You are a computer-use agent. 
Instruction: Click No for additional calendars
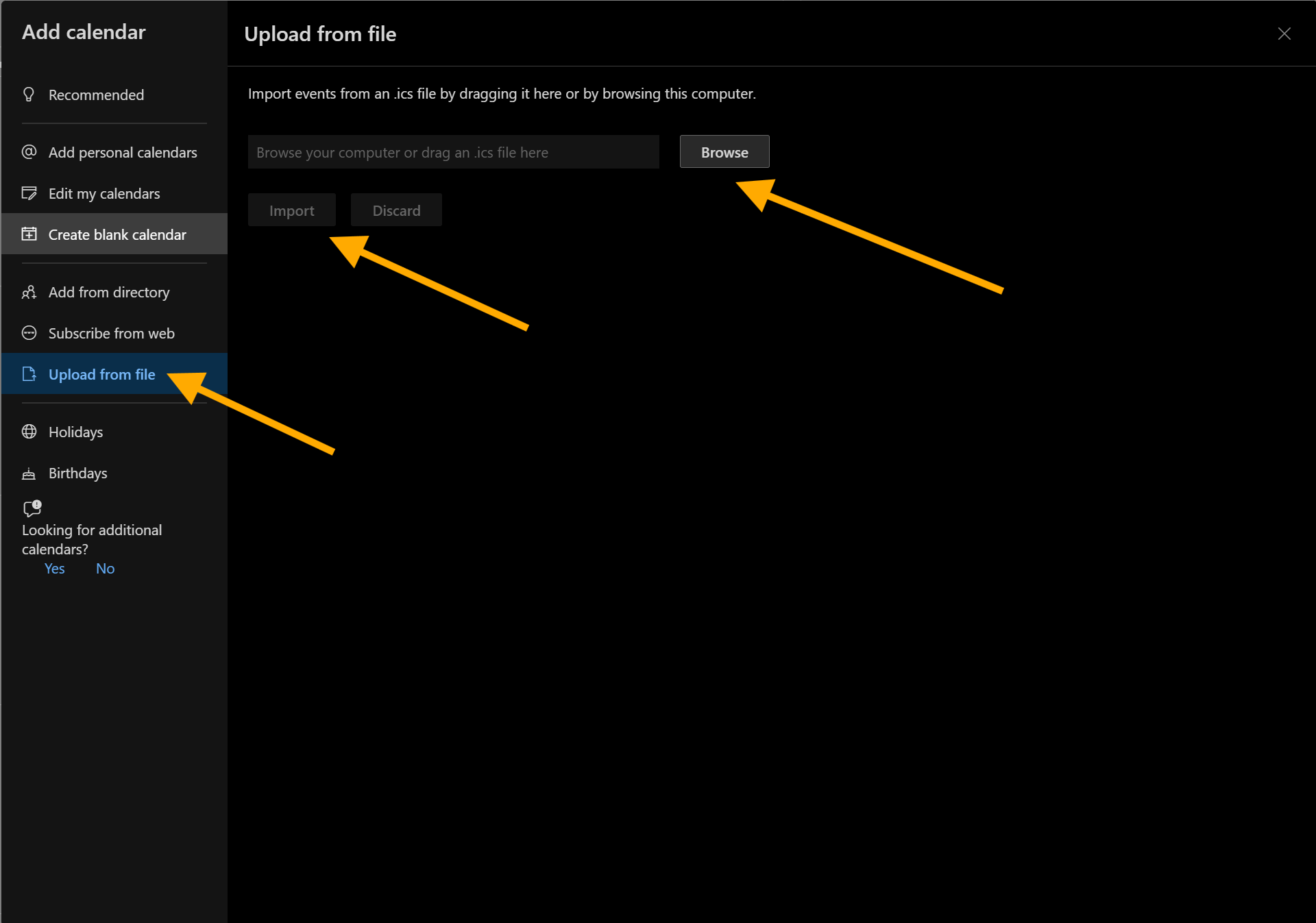pos(105,568)
